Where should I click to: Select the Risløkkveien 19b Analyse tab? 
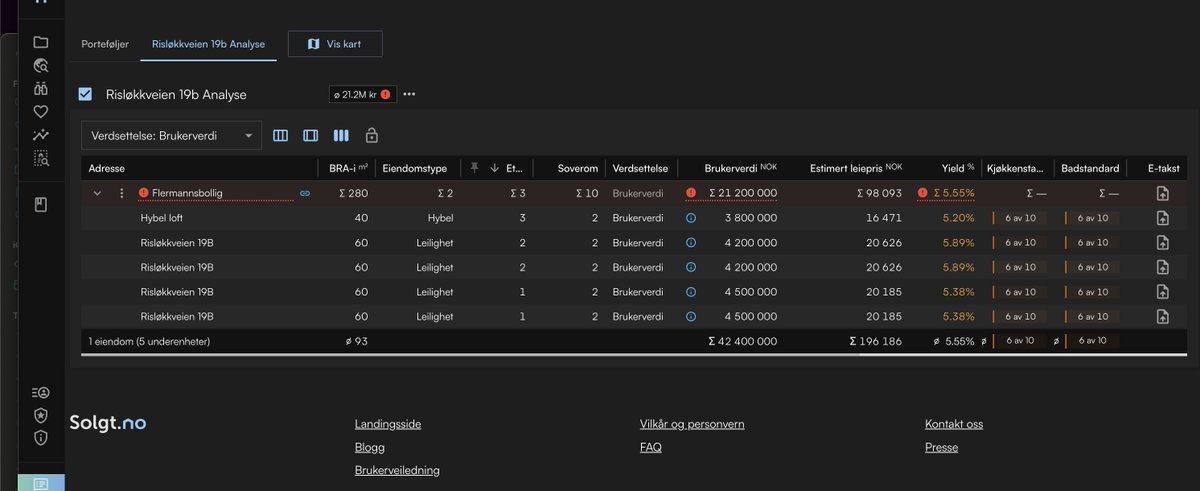click(208, 44)
